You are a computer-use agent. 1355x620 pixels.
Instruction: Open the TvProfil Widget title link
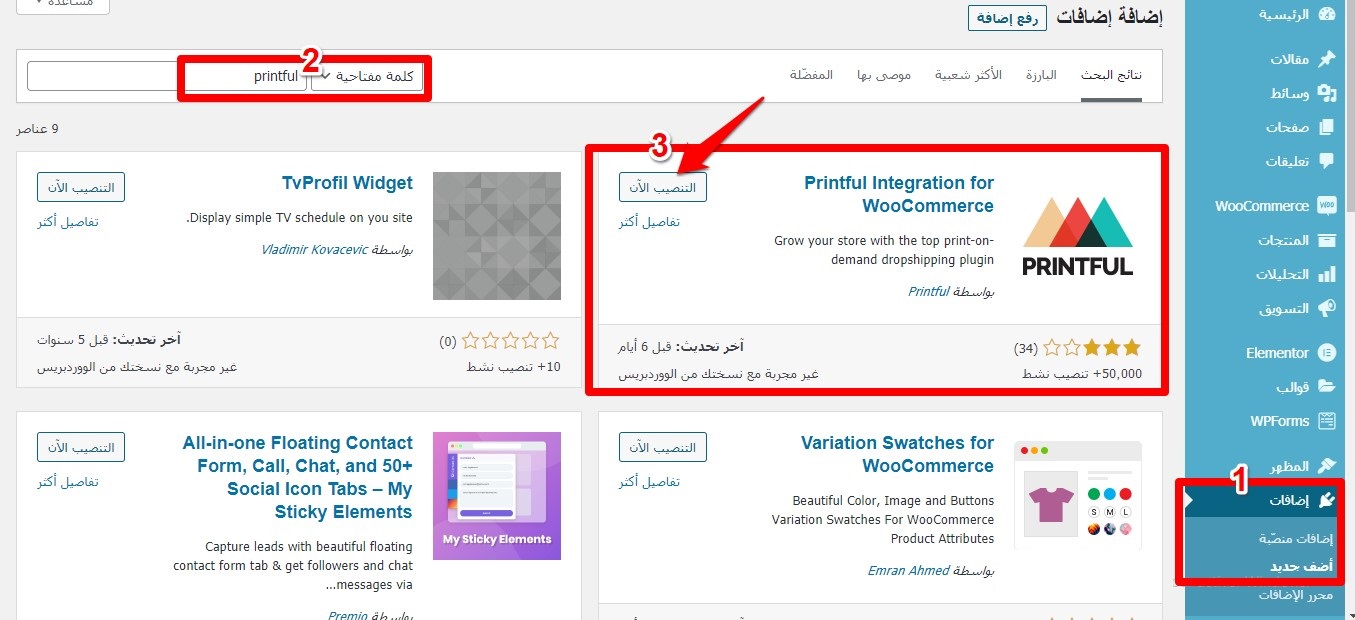(x=347, y=183)
